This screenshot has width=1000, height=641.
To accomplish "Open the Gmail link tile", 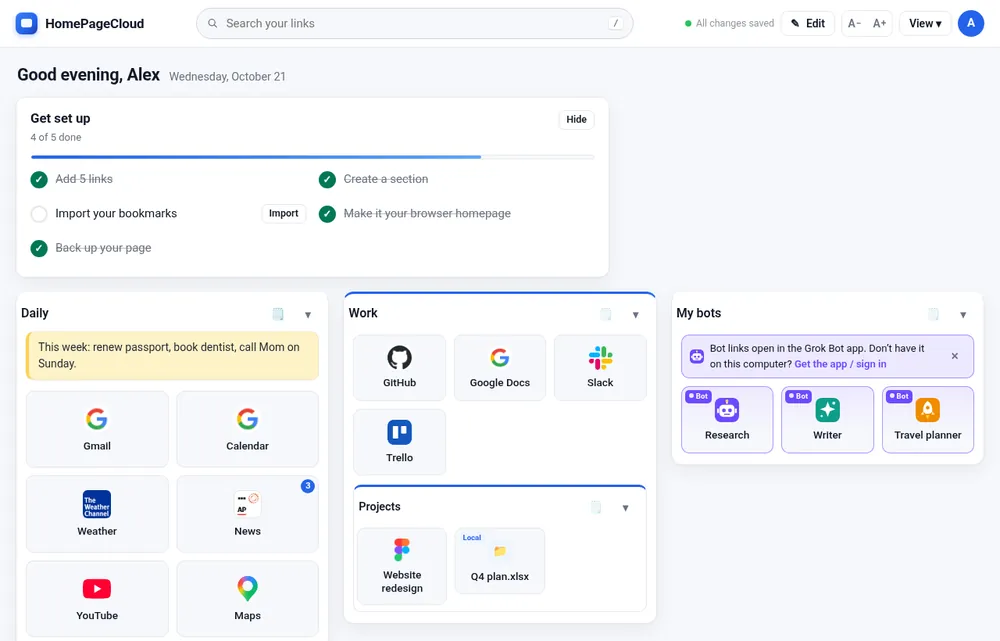I will point(97,429).
